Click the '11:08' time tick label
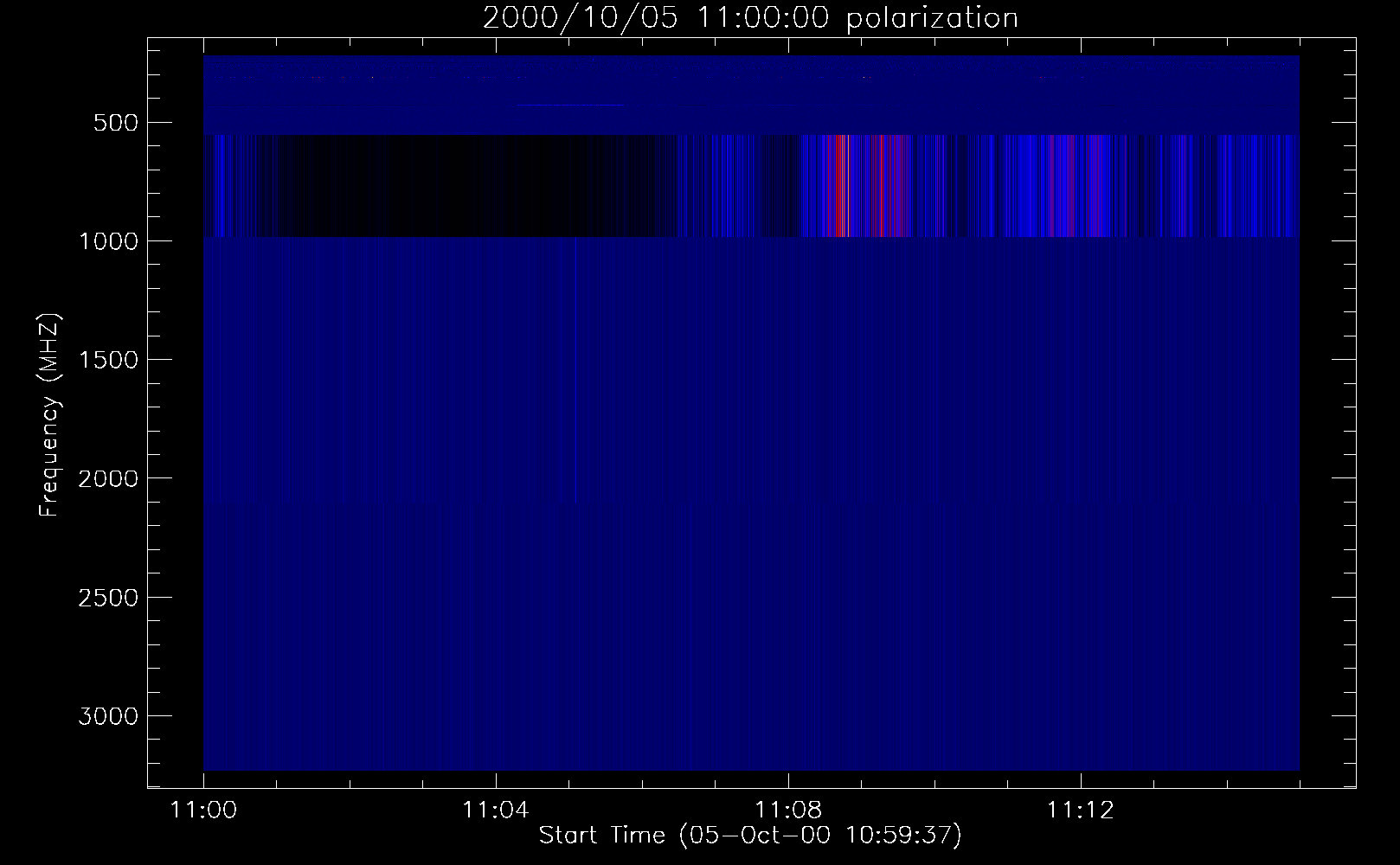This screenshot has height=865, width=1400. pyautogui.click(x=787, y=811)
